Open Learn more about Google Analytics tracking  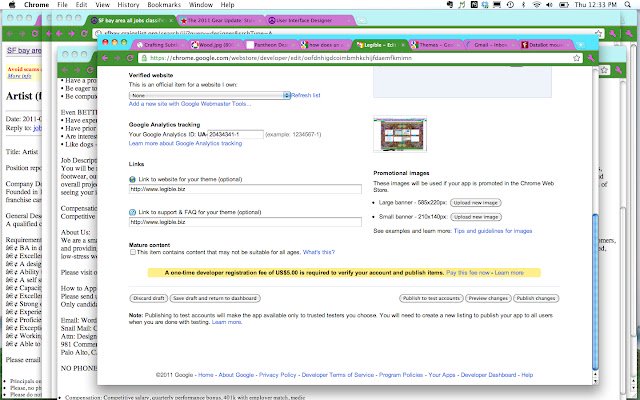point(185,143)
